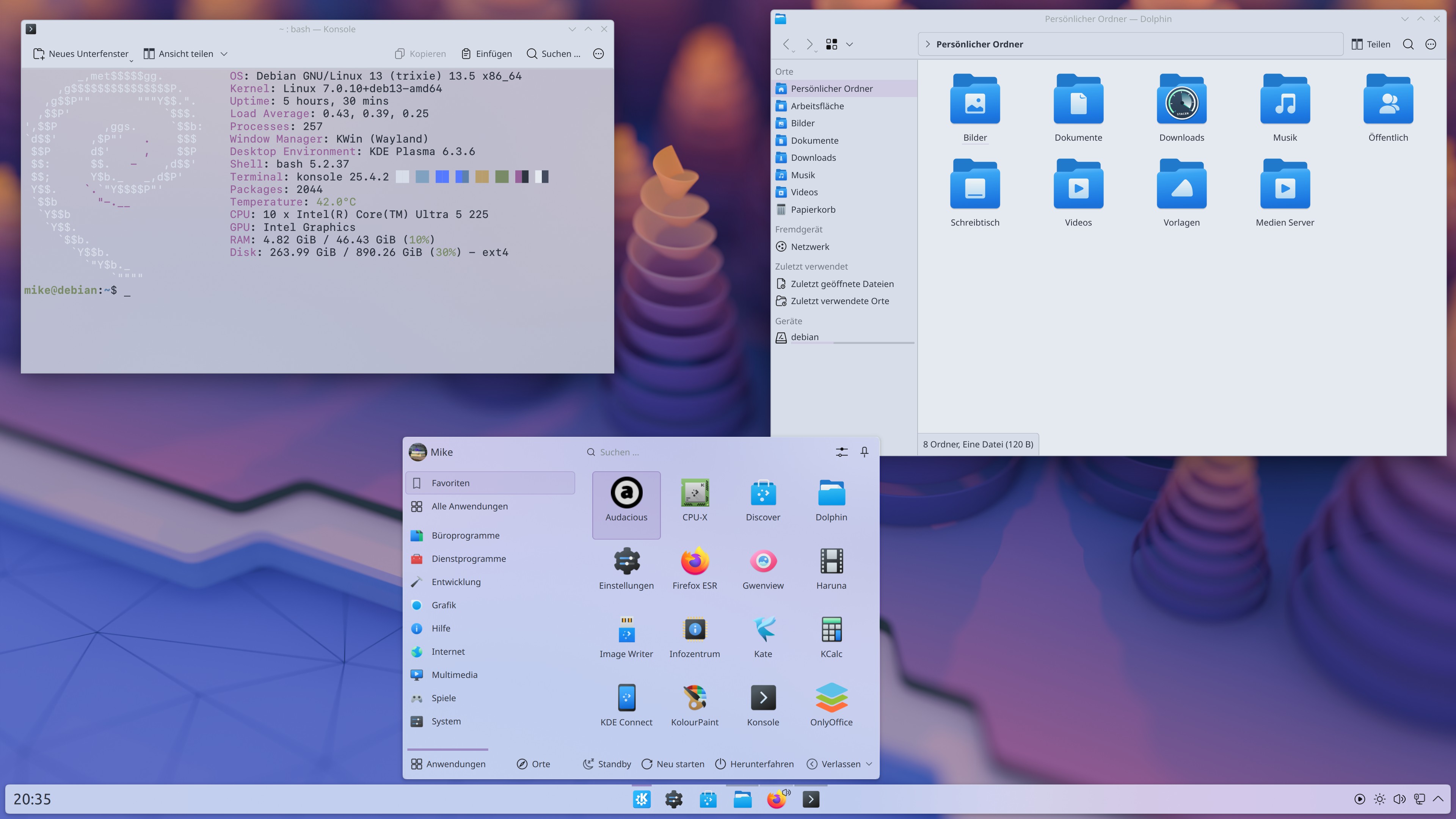Open the volume icon in the system tray

point(1400,799)
